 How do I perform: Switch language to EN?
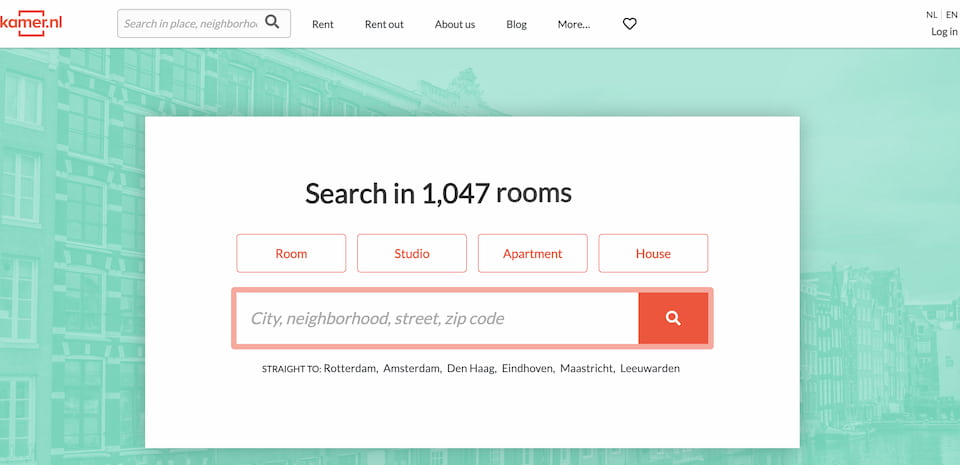[951, 15]
